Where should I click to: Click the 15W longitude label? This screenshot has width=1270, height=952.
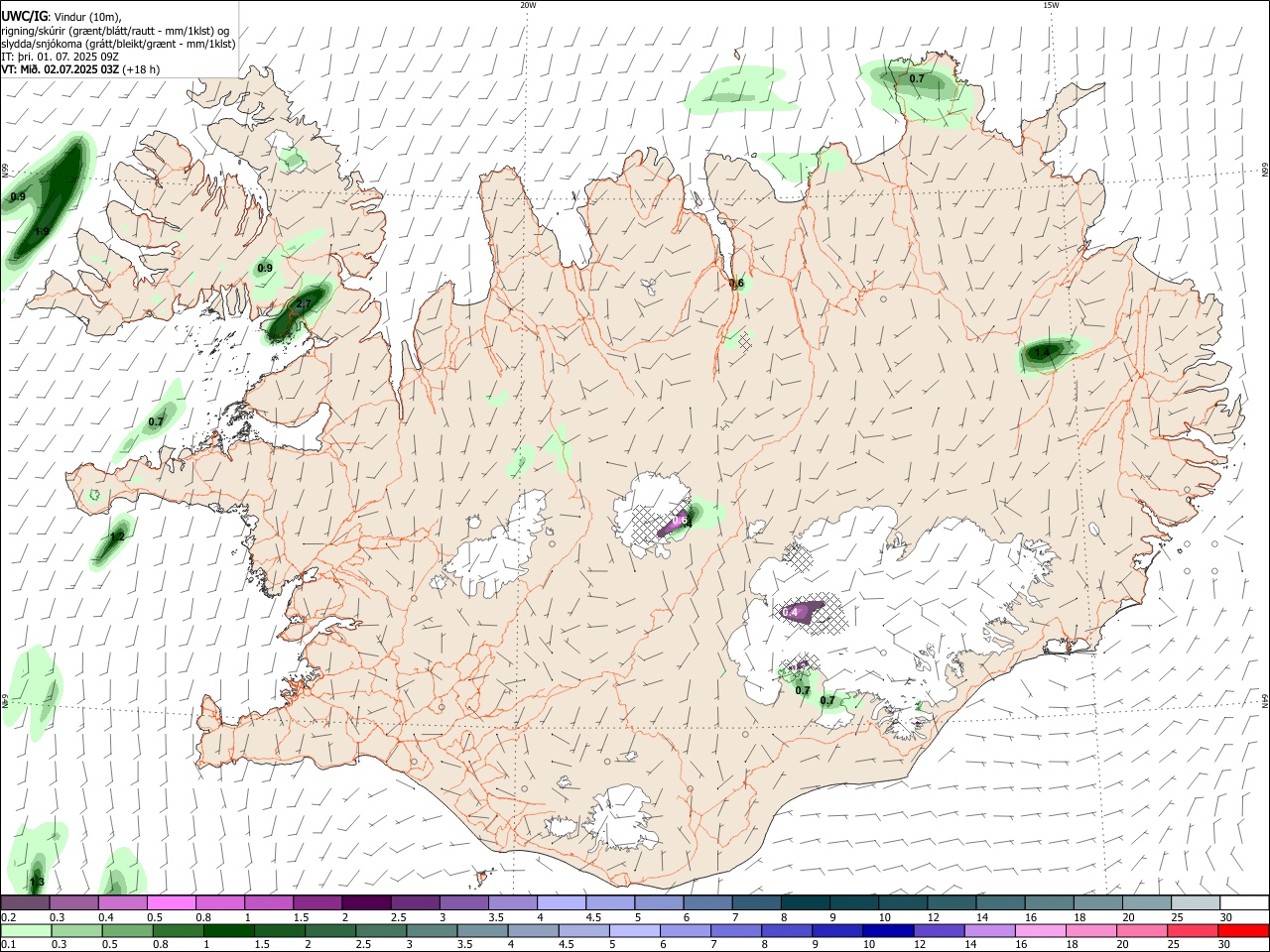(x=1051, y=5)
